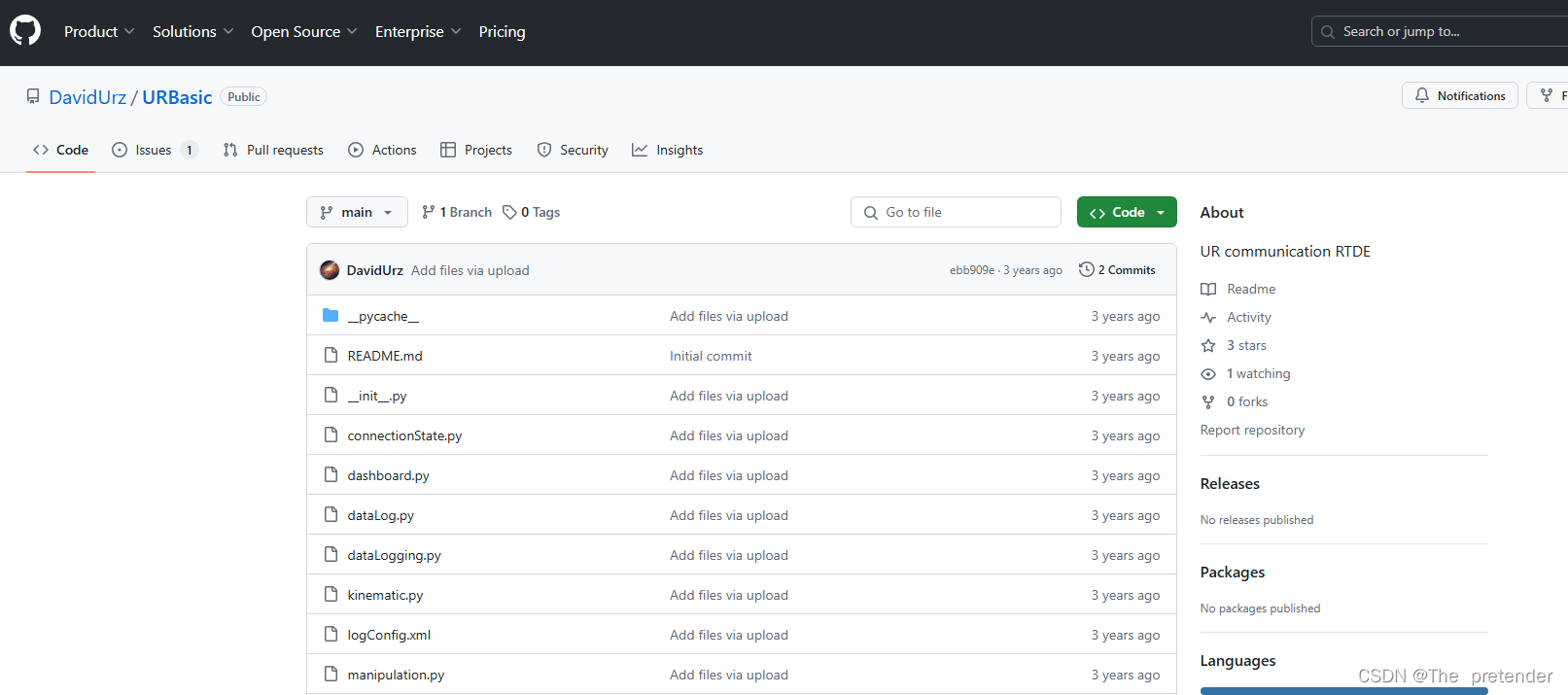Click the file icon beside dataLogging.py
The image size is (1568, 695).
331,554
